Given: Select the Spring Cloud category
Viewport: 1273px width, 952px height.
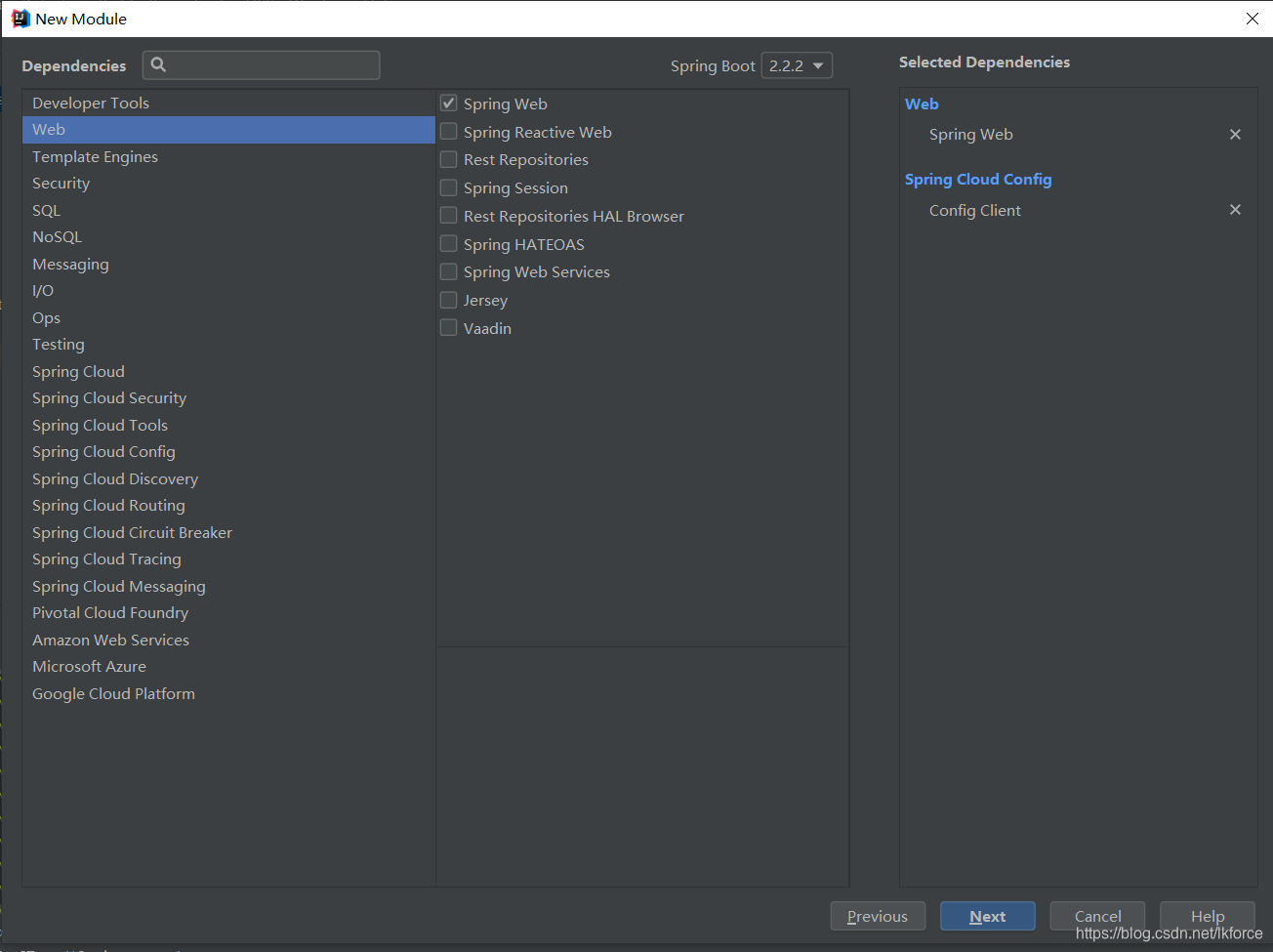Looking at the screenshot, I should click(x=228, y=371).
